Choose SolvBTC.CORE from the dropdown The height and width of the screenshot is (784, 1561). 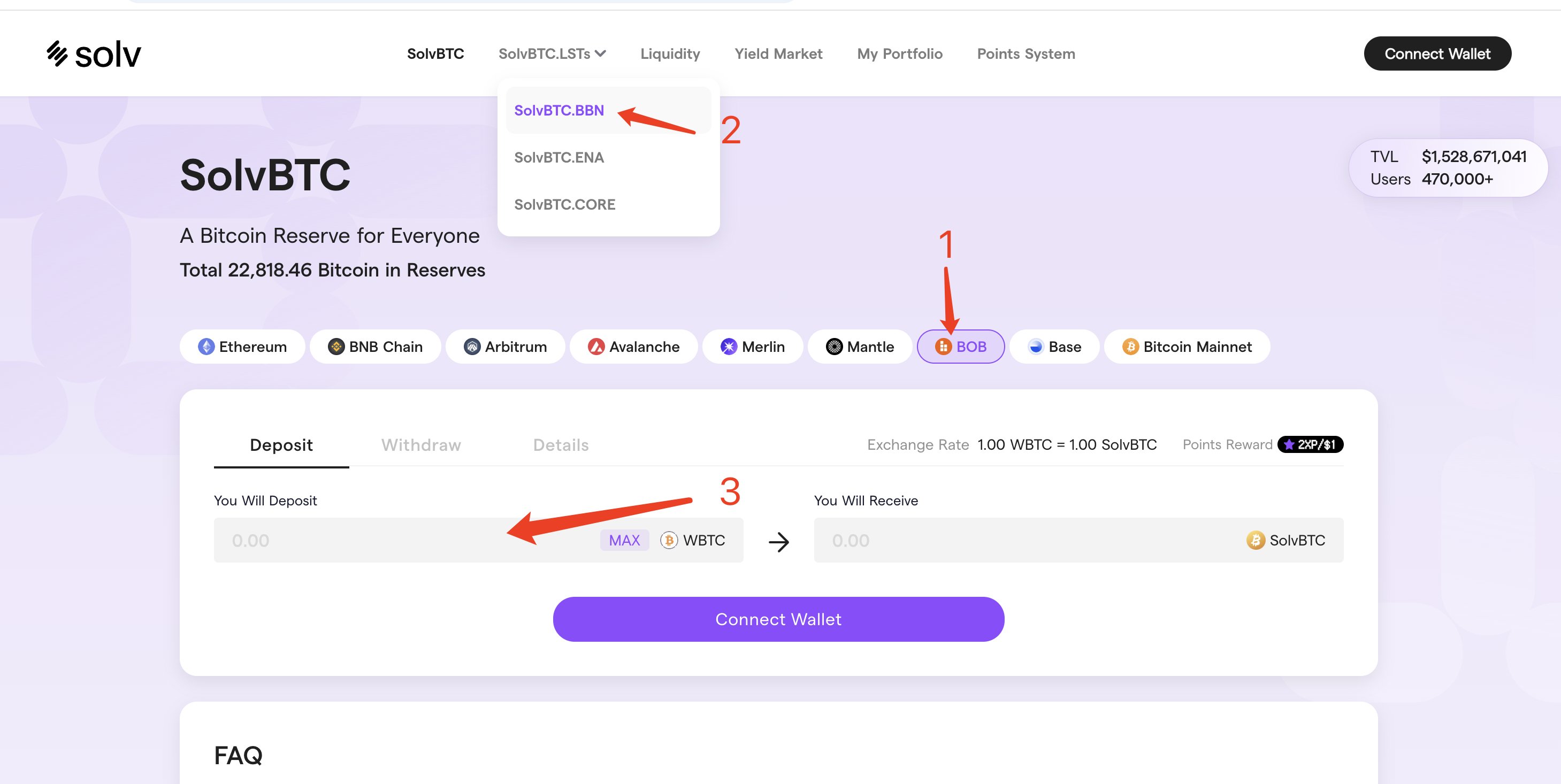click(564, 204)
